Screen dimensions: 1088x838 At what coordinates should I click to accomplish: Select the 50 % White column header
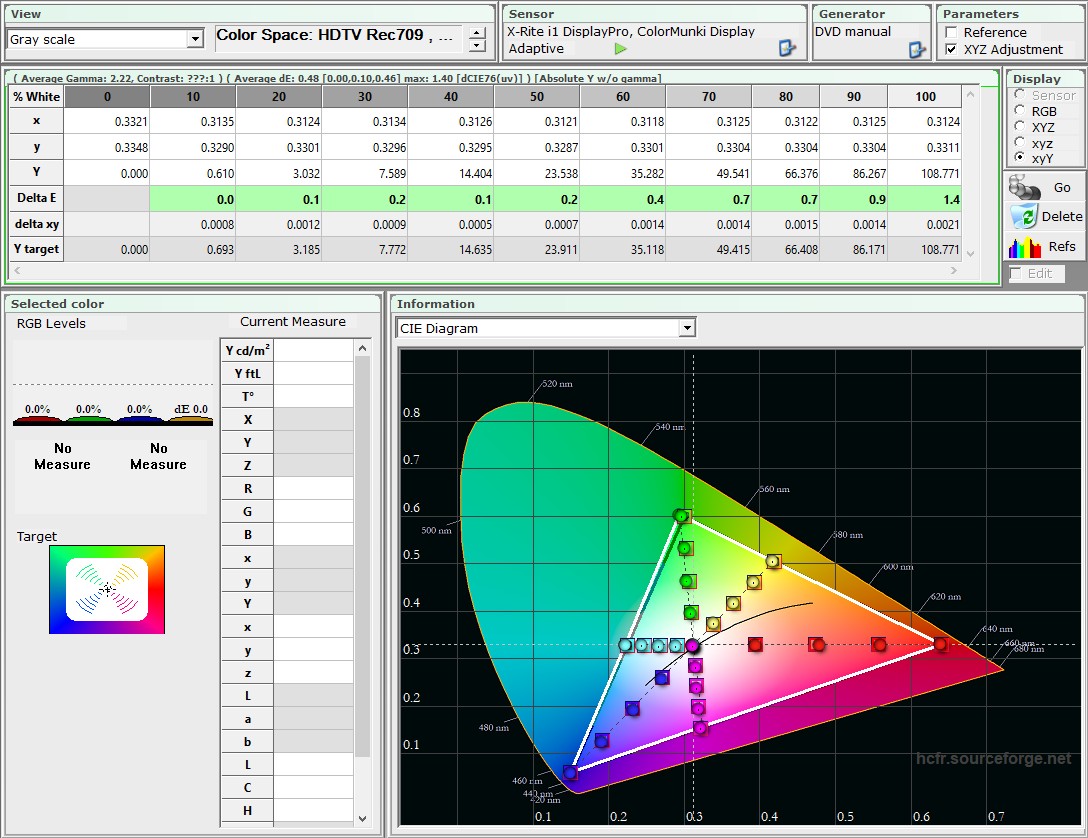click(537, 96)
